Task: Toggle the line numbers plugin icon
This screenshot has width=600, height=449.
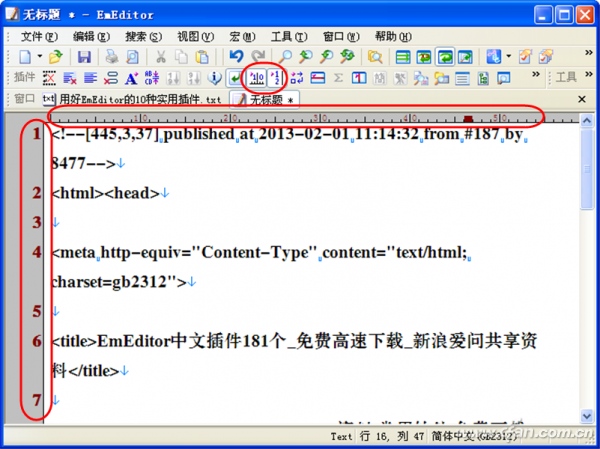Action: click(276, 78)
